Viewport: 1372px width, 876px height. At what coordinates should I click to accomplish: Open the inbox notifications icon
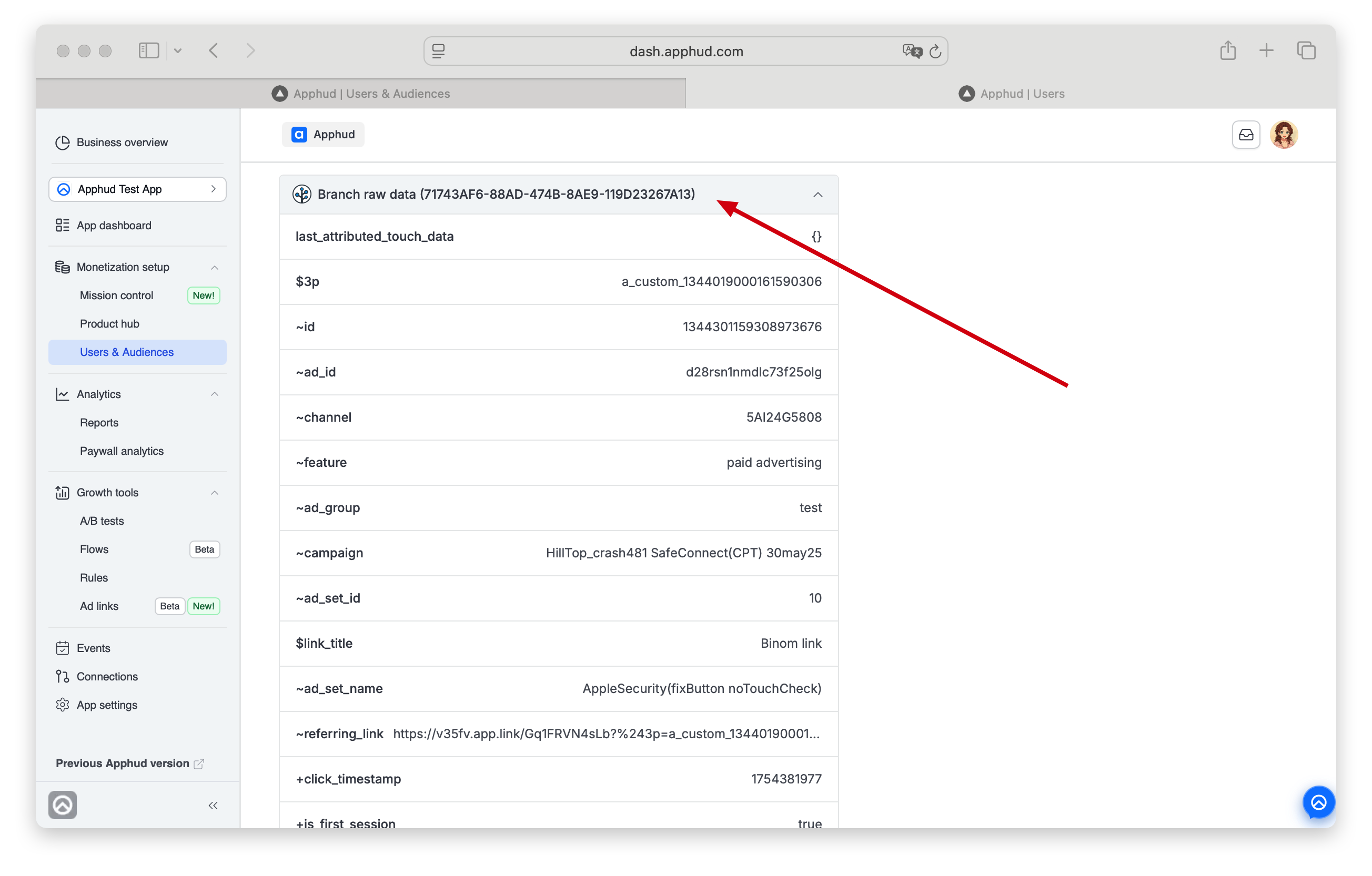coord(1246,135)
